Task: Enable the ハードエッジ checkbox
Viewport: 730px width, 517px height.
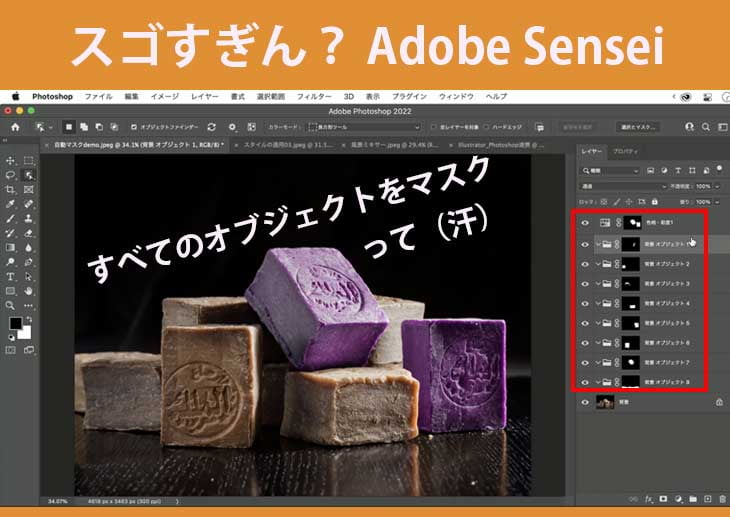Action: point(486,127)
